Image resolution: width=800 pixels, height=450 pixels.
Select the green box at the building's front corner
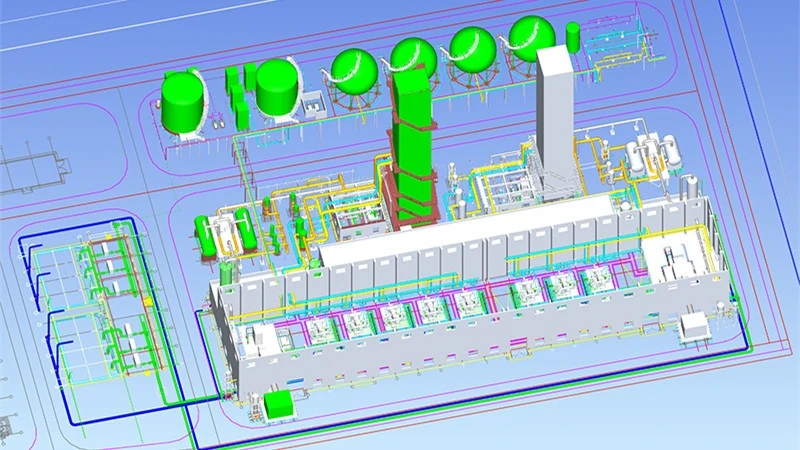coord(278,404)
